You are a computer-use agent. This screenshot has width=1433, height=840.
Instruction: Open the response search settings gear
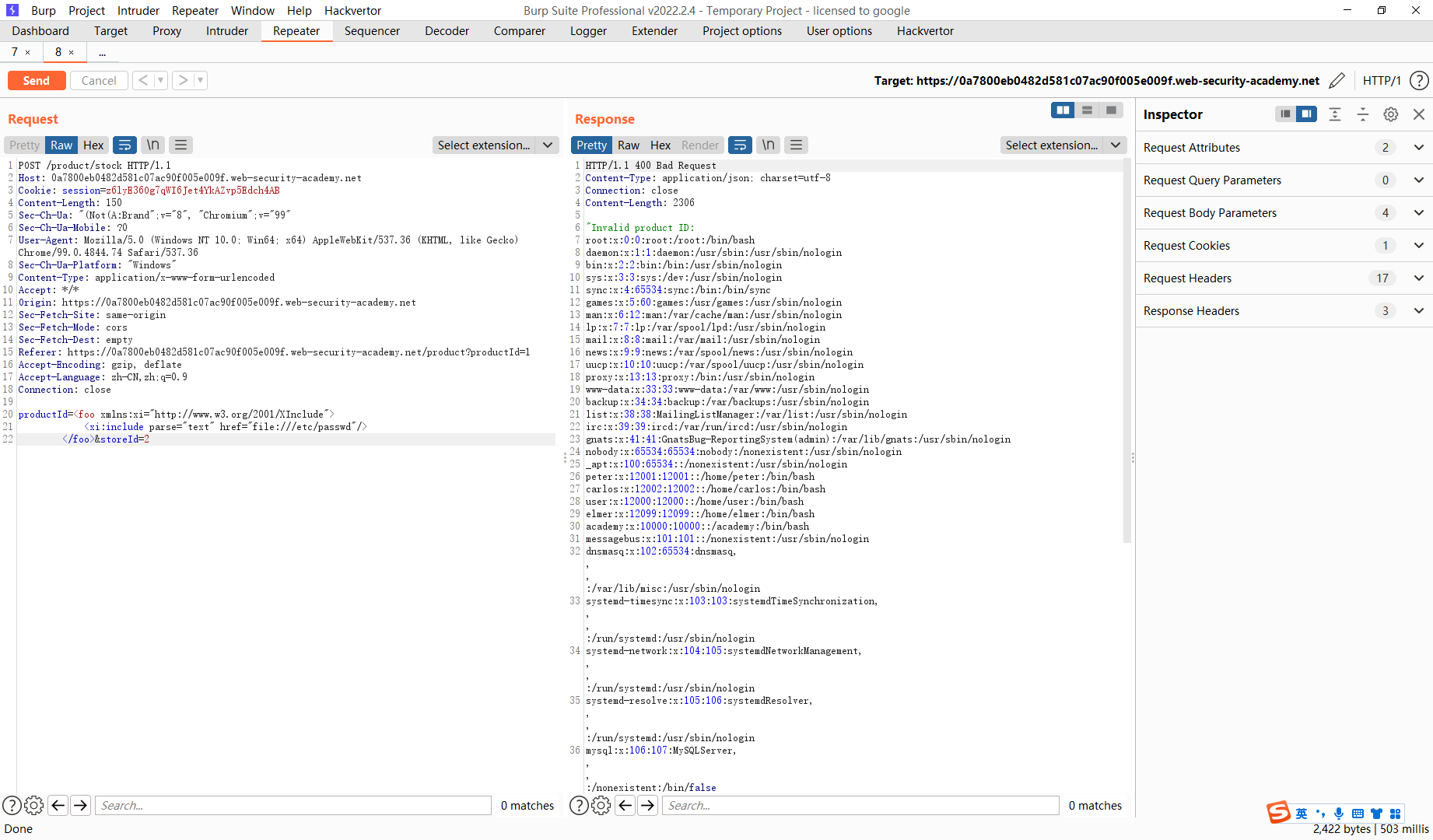tap(601, 805)
